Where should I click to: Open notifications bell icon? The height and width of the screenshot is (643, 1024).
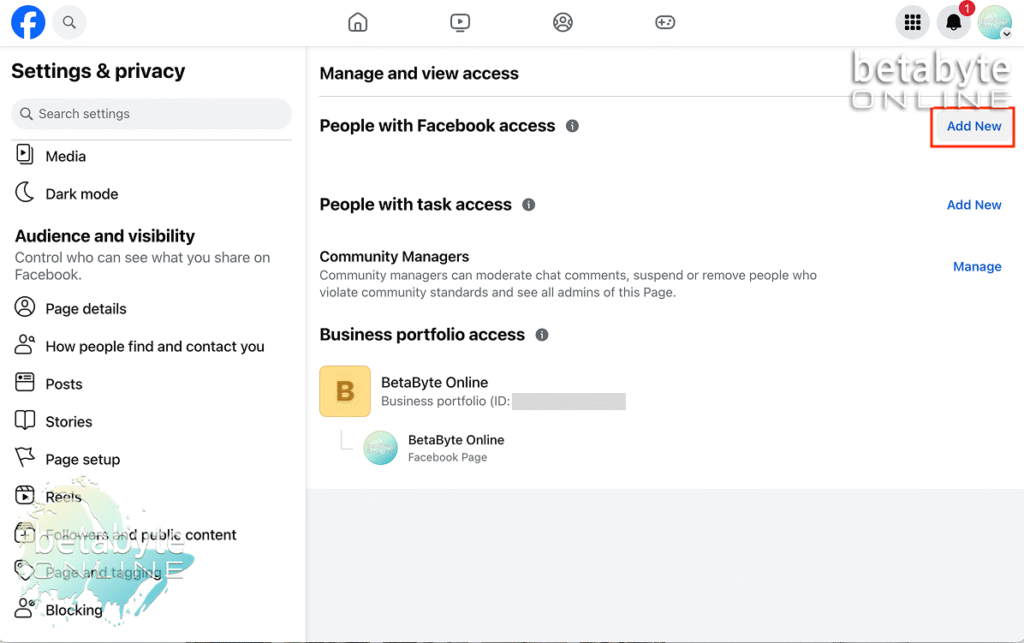[x=953, y=23]
